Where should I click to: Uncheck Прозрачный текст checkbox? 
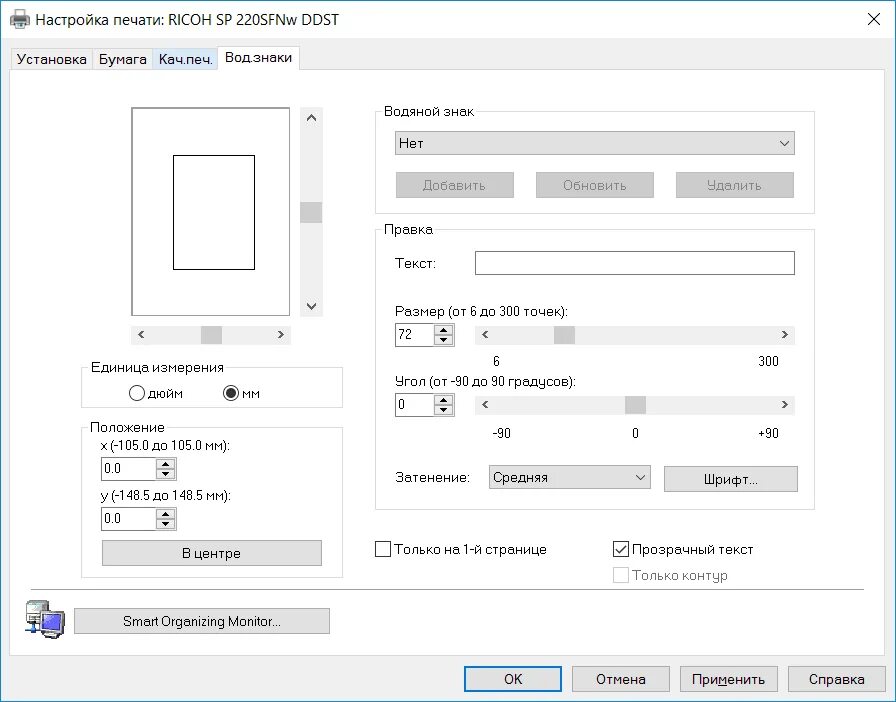coord(621,549)
